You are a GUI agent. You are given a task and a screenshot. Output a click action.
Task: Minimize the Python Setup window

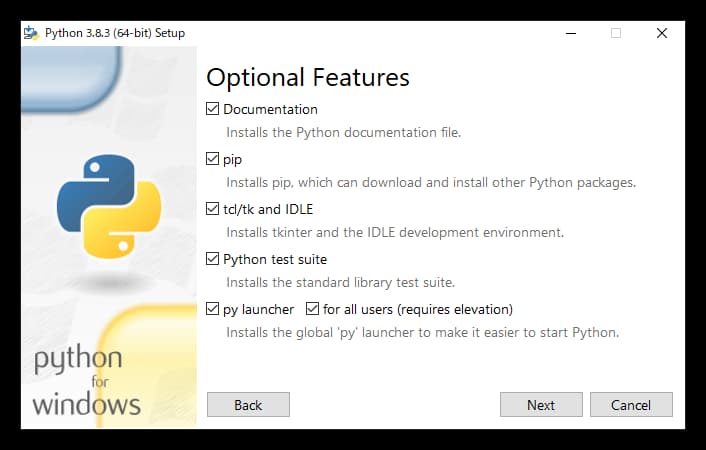pyautogui.click(x=571, y=33)
